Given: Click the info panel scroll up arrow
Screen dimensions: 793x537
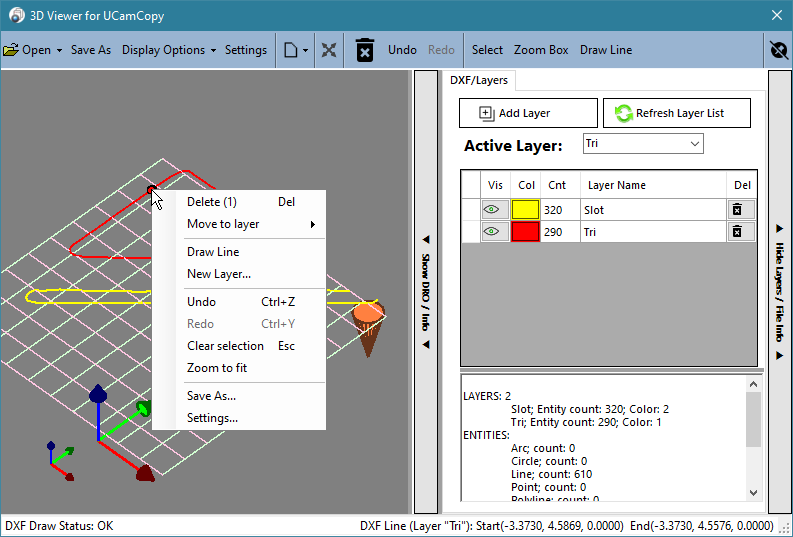Looking at the screenshot, I should click(753, 384).
